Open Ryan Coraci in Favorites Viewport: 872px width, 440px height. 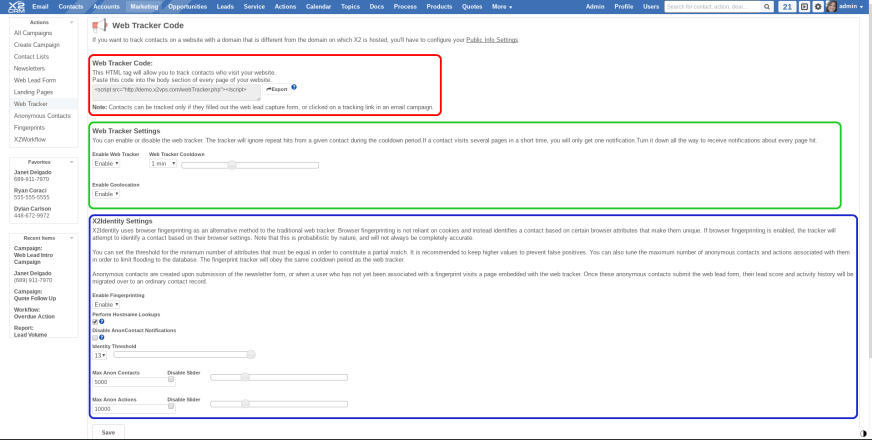tap(30, 190)
